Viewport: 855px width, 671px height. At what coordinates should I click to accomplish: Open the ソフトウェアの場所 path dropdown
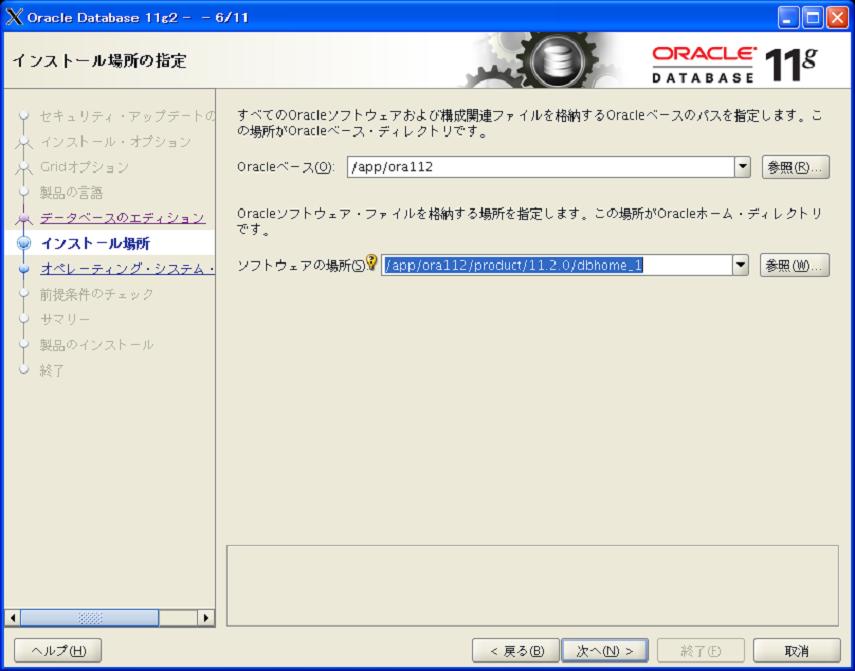740,265
